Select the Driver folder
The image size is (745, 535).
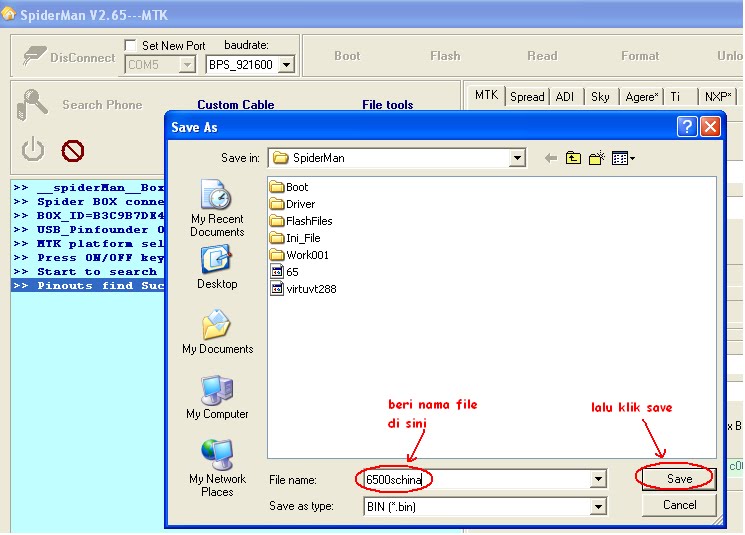[x=292, y=204]
